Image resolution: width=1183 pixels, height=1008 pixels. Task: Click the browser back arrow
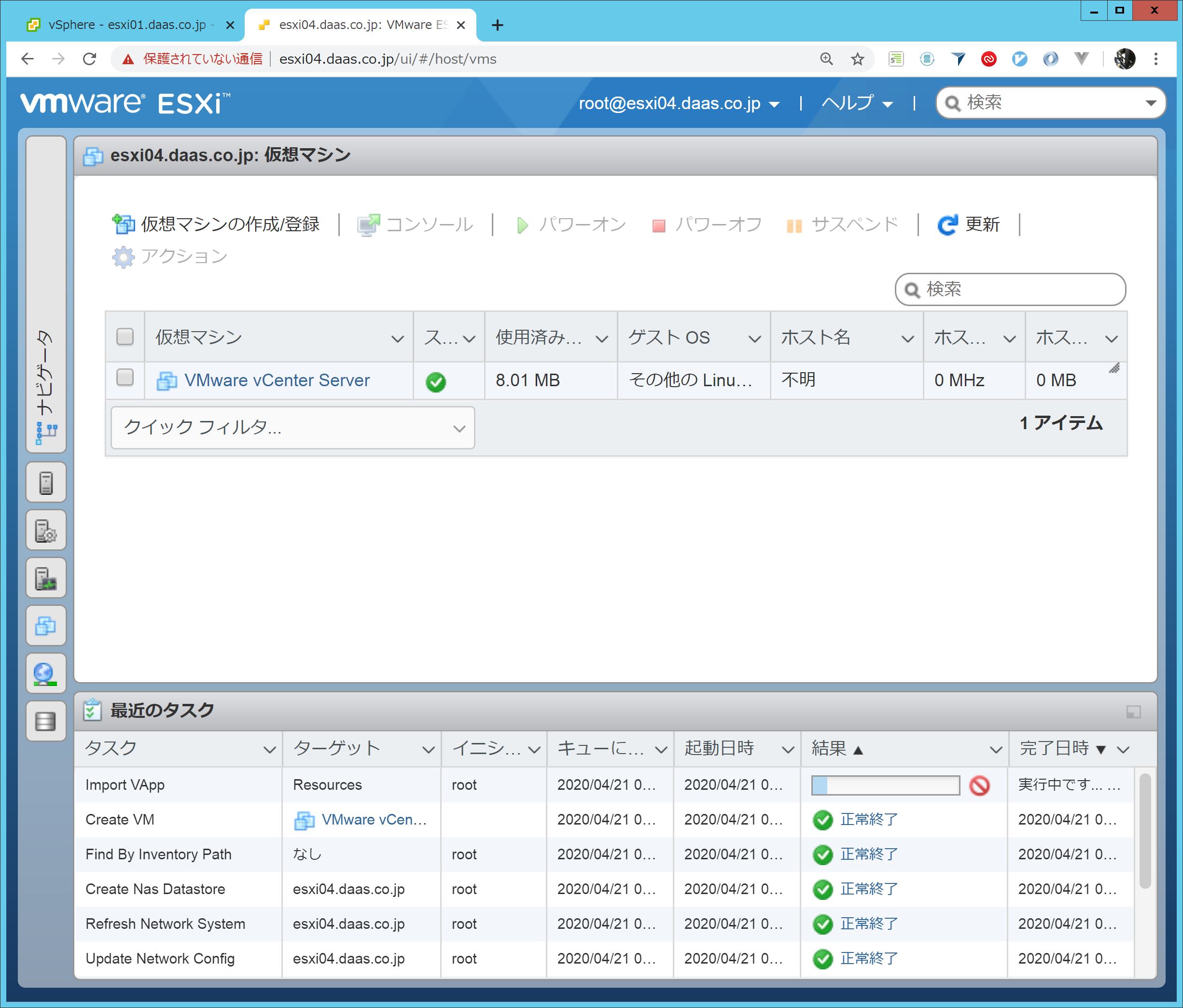point(27,59)
